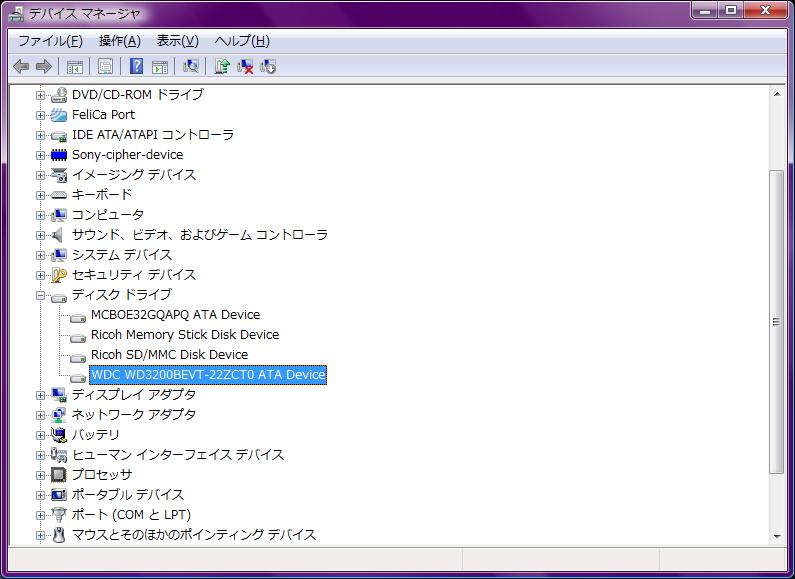Click the ports (COM と LPT) connector icon
The height and width of the screenshot is (579, 795).
59,515
